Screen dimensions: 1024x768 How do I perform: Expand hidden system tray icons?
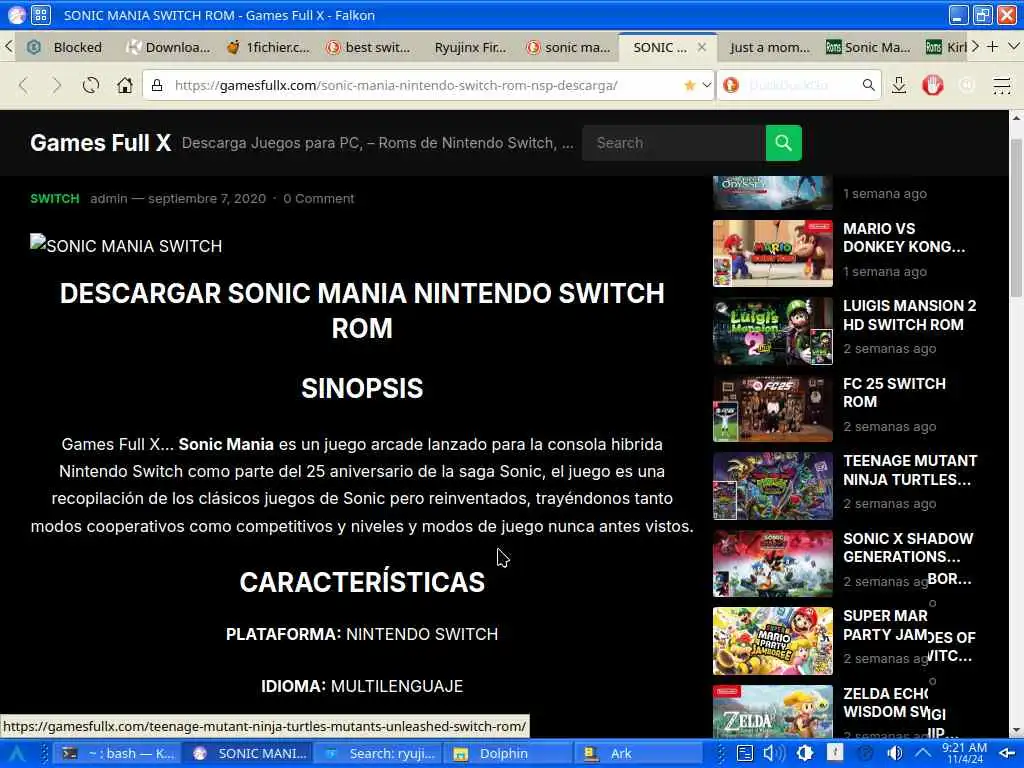point(923,754)
